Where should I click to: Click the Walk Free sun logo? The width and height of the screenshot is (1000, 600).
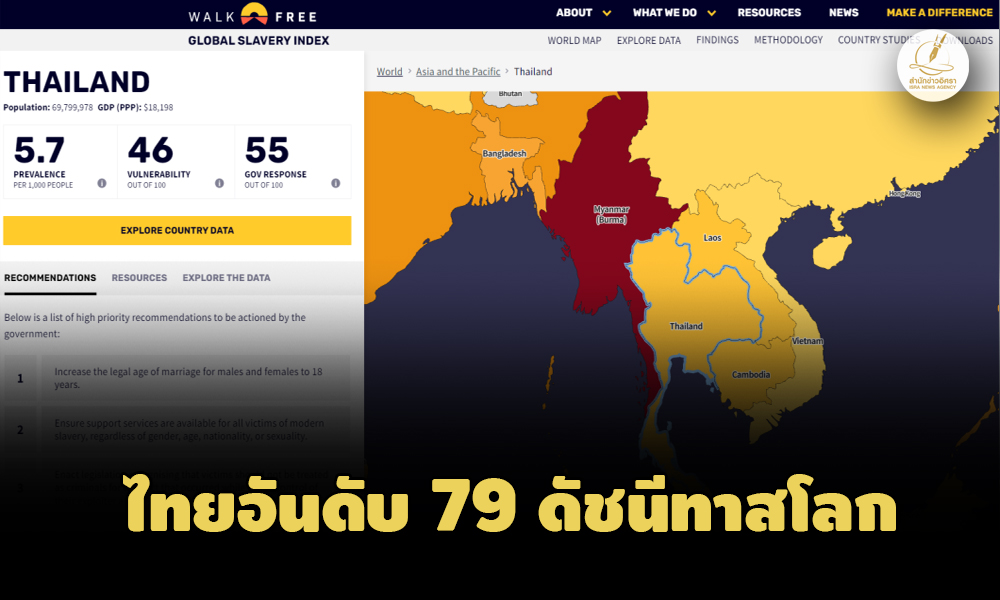(254, 14)
